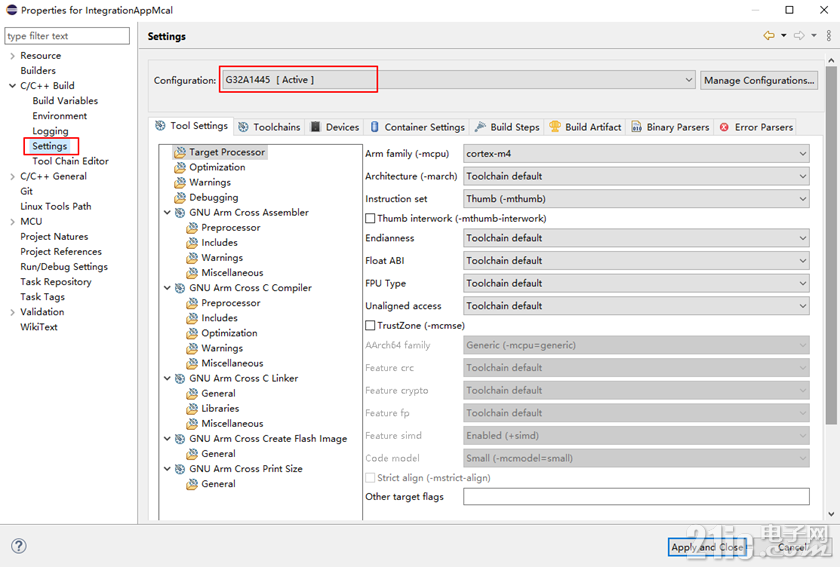Open the Configuration dropdown
The width and height of the screenshot is (840, 567).
click(458, 80)
